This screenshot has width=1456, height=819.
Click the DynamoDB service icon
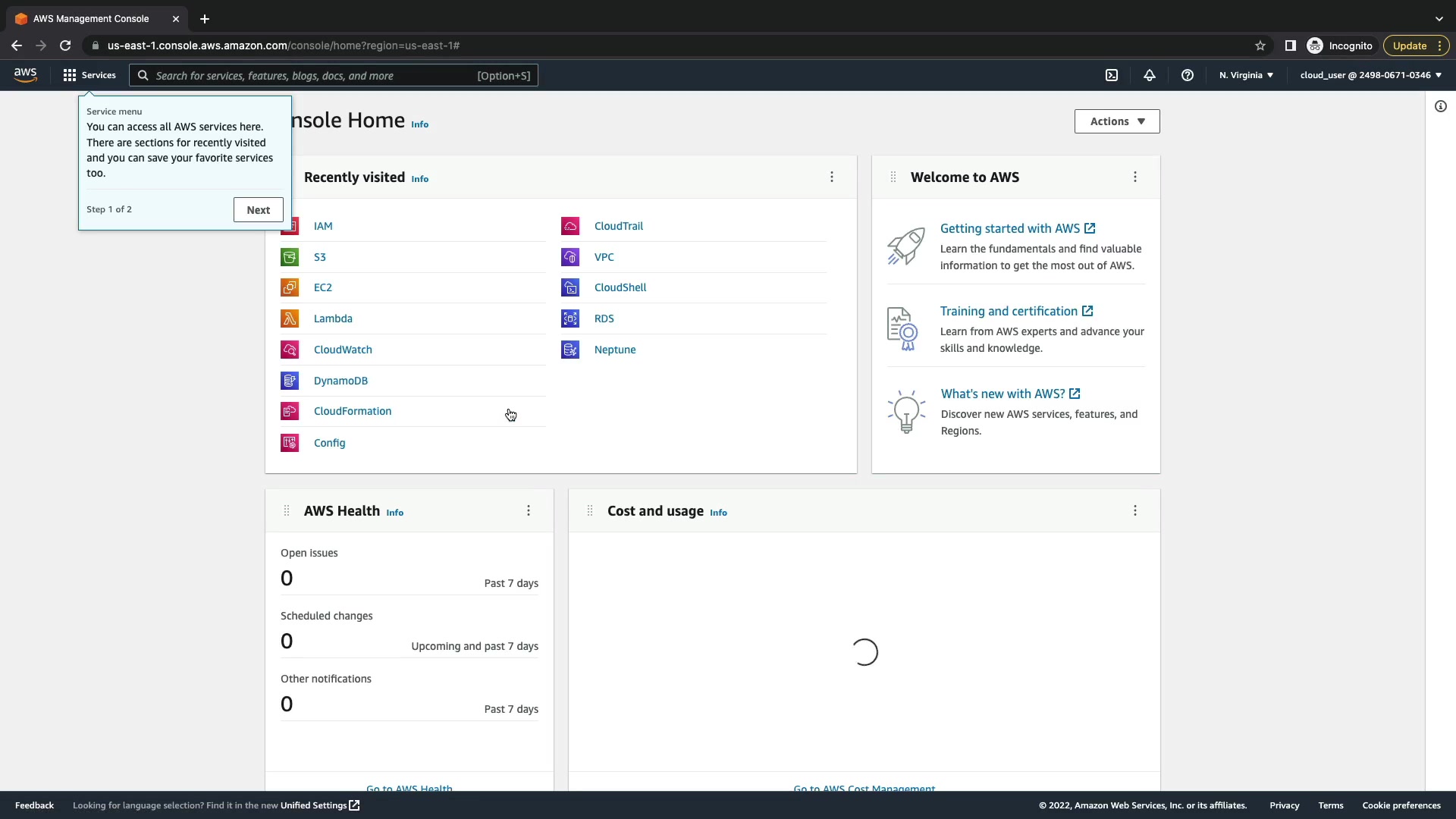pos(290,381)
